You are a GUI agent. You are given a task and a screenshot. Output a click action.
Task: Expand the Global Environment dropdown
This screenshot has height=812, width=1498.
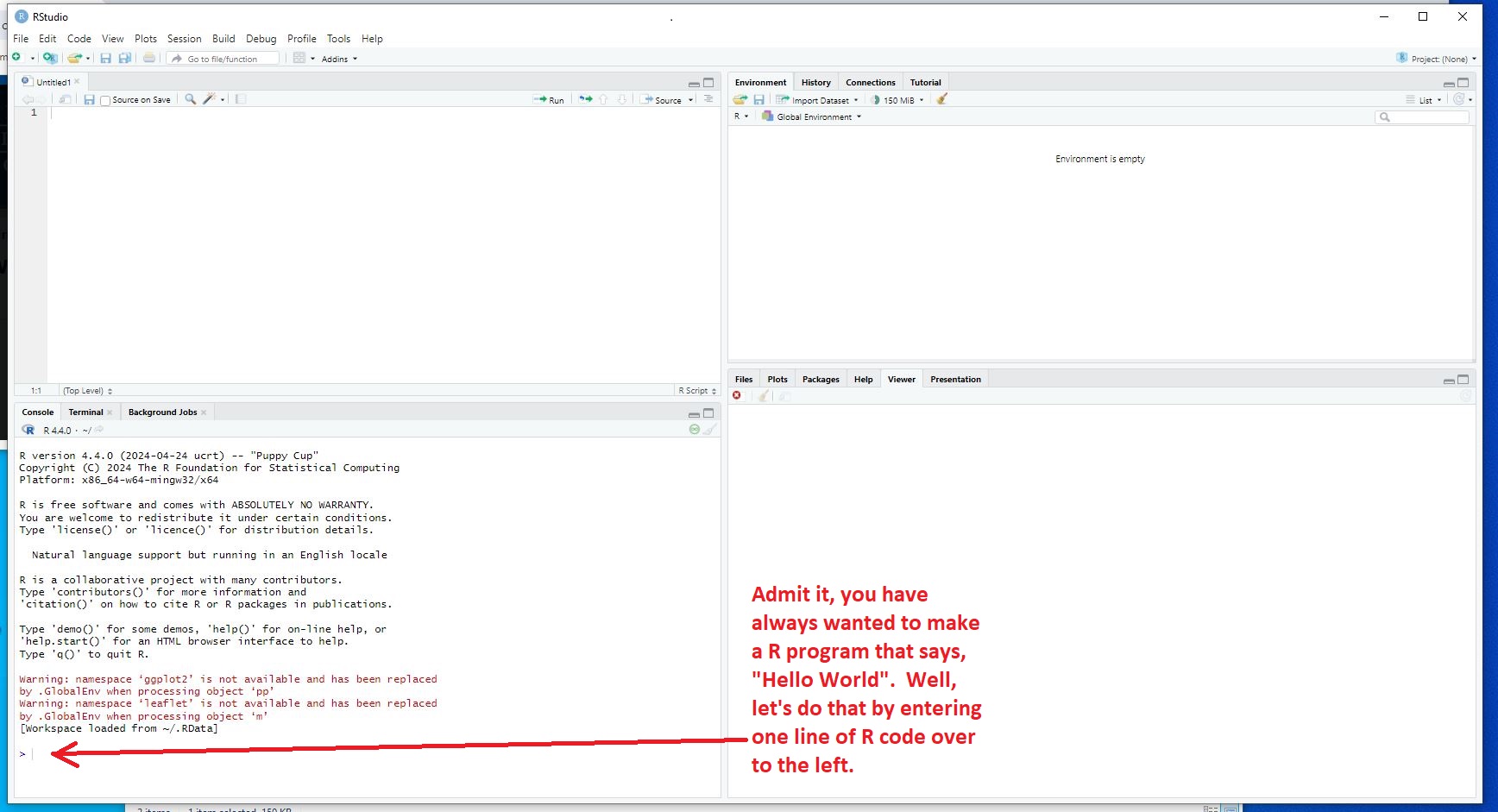pyautogui.click(x=812, y=116)
